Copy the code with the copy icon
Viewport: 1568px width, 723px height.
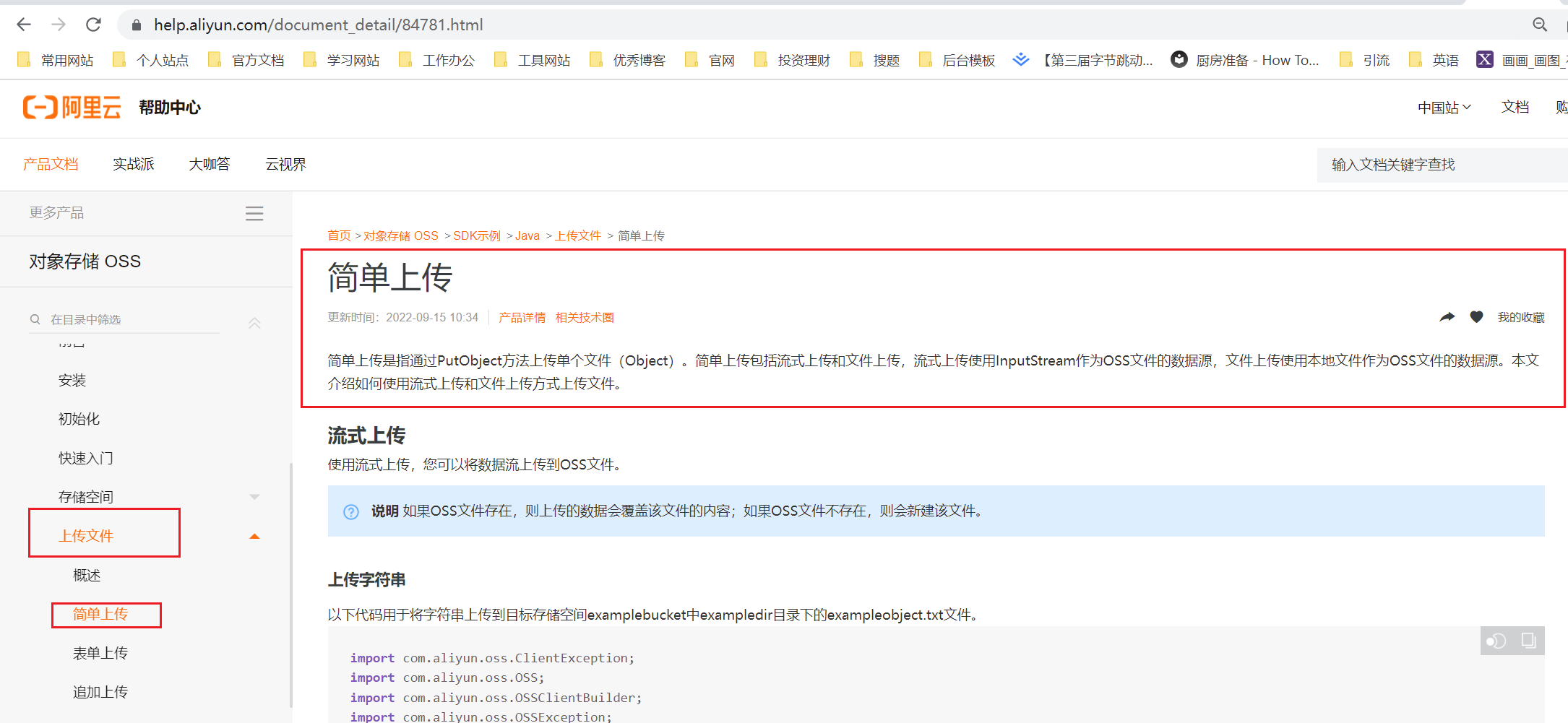[x=1528, y=641]
